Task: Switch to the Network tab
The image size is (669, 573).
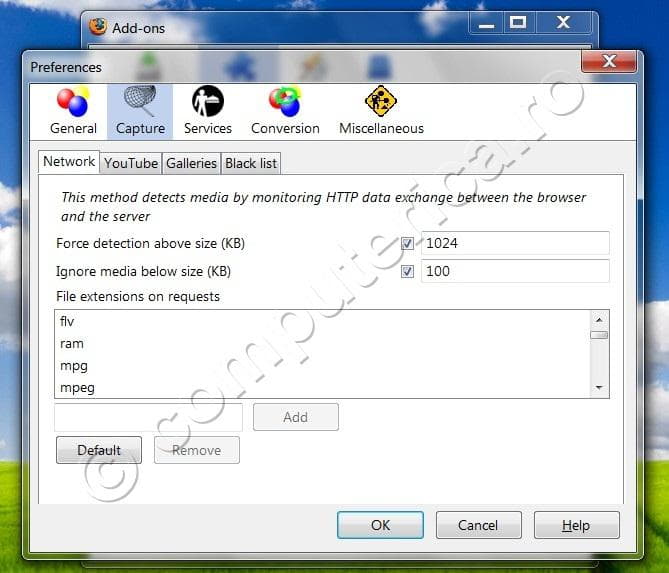Action: tap(69, 162)
